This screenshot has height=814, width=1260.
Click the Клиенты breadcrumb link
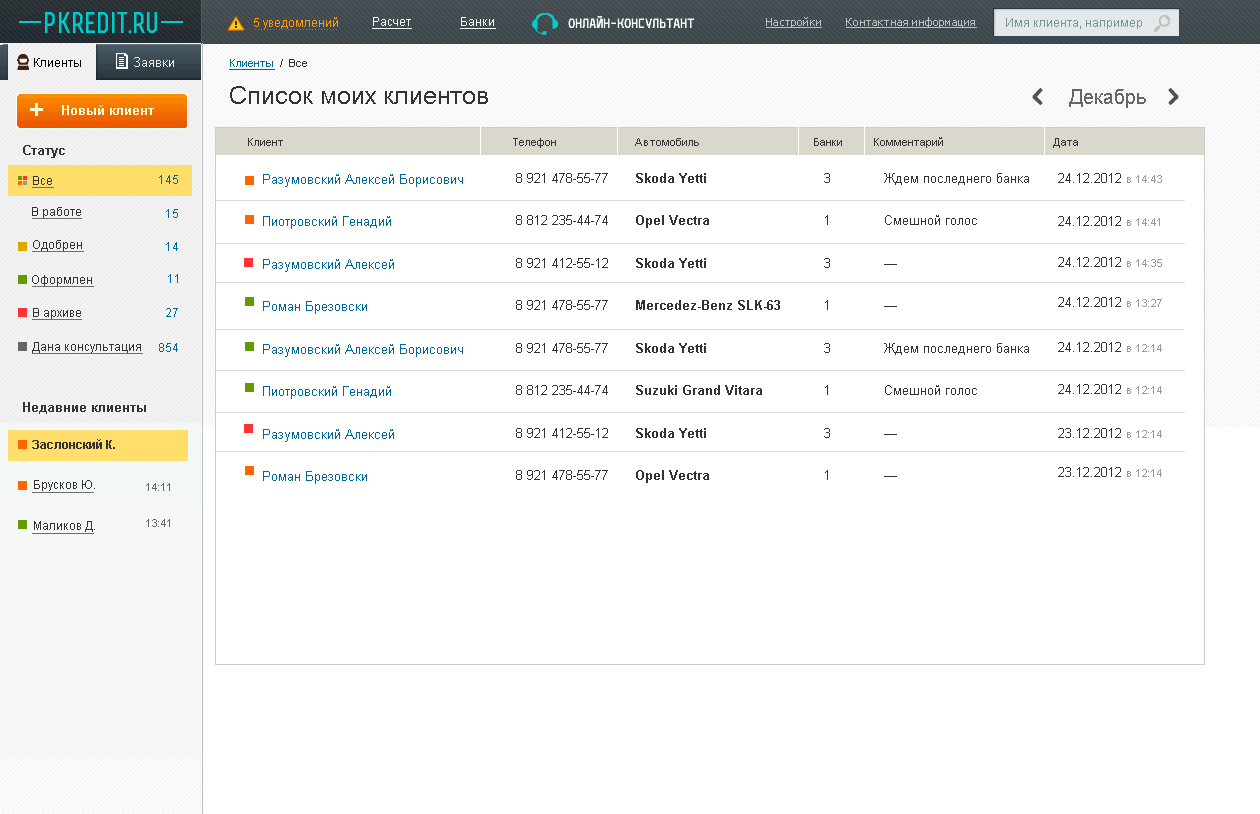pyautogui.click(x=251, y=63)
